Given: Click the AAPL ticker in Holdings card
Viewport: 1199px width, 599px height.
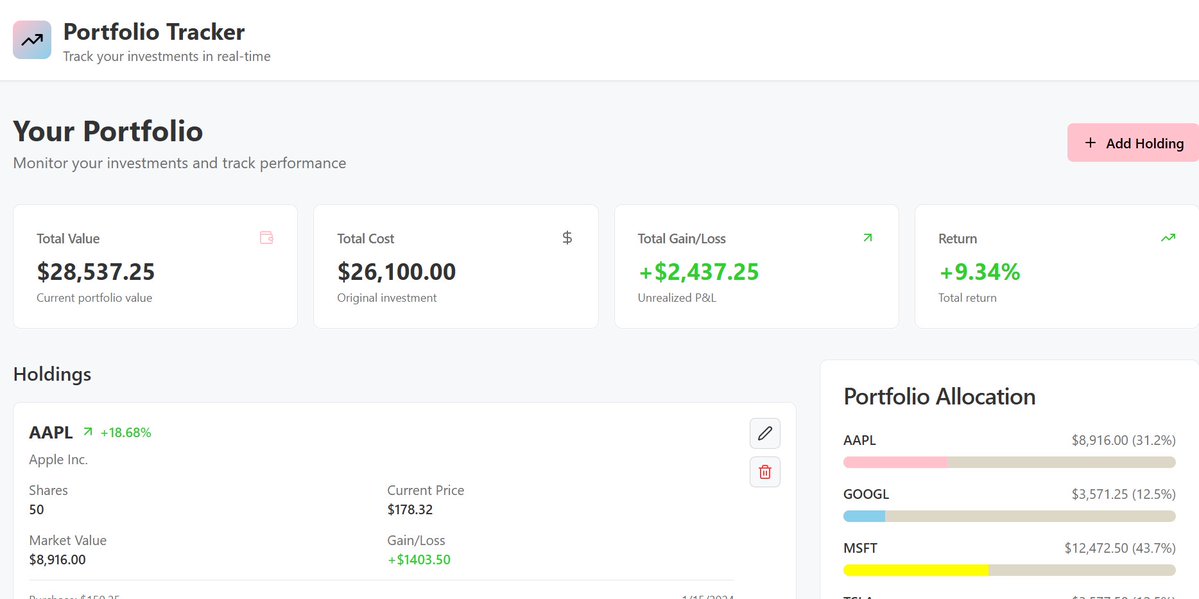Looking at the screenshot, I should (x=50, y=432).
